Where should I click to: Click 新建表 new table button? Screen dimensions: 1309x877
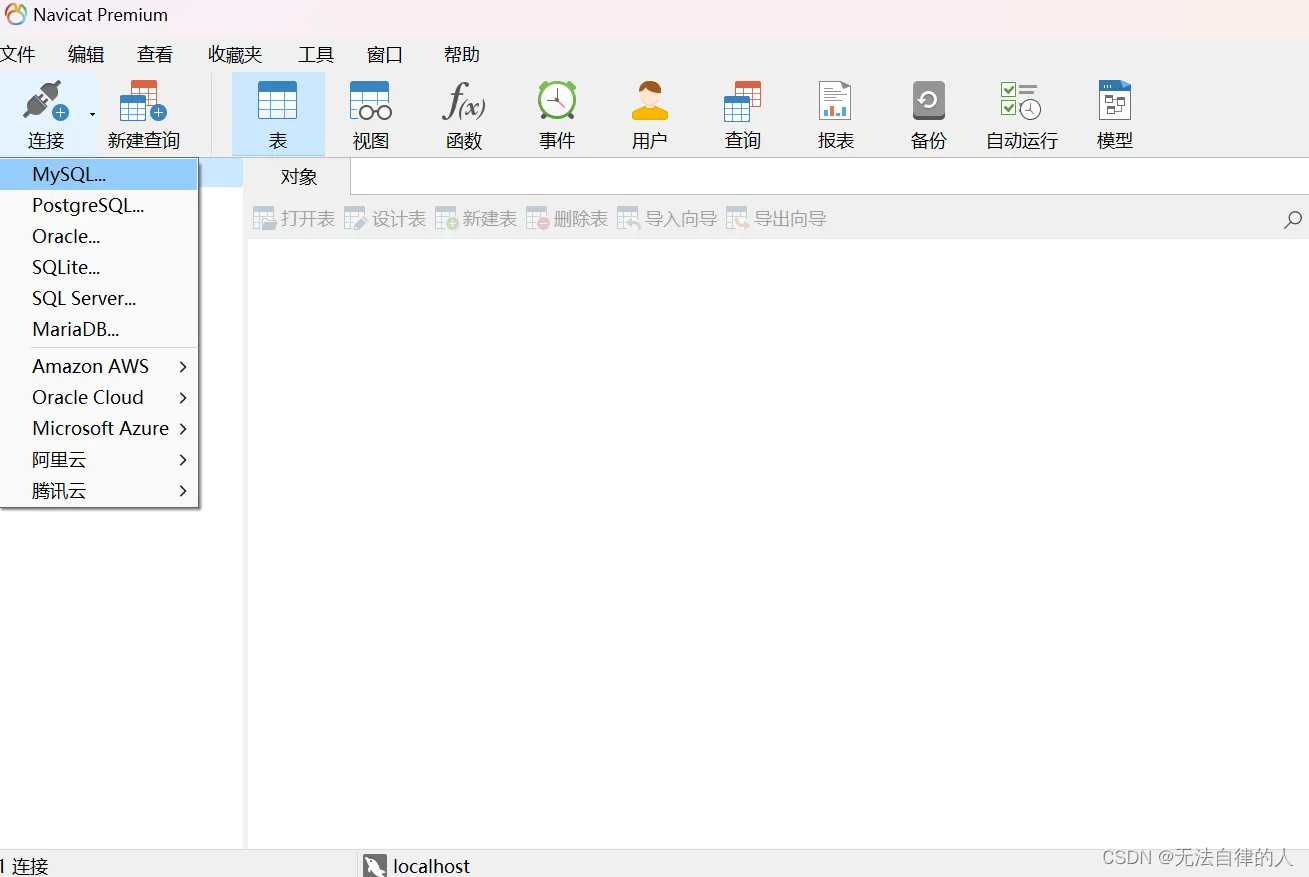point(476,218)
